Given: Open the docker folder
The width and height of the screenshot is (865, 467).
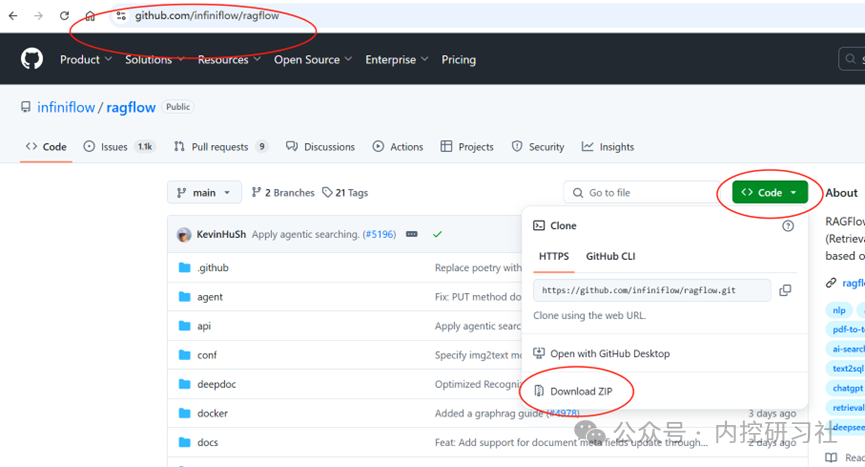Looking at the screenshot, I should point(212,413).
